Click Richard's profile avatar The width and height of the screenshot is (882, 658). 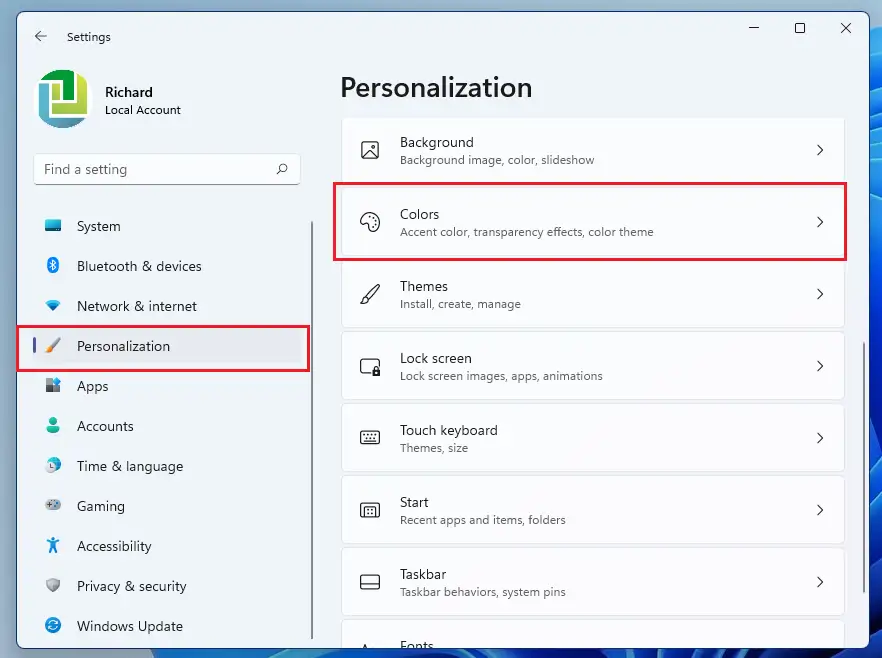click(63, 99)
